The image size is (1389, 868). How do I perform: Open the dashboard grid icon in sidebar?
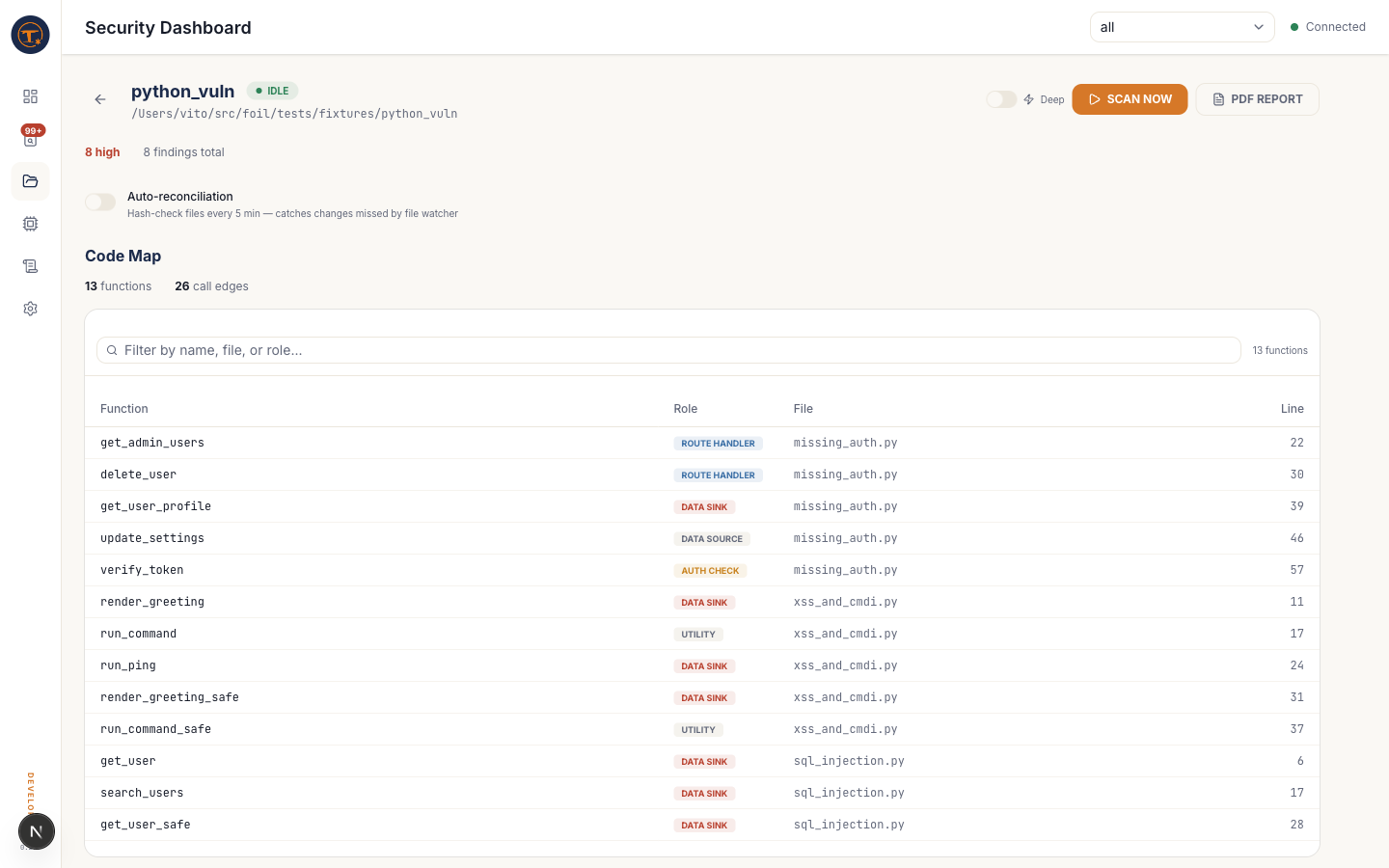click(30, 96)
